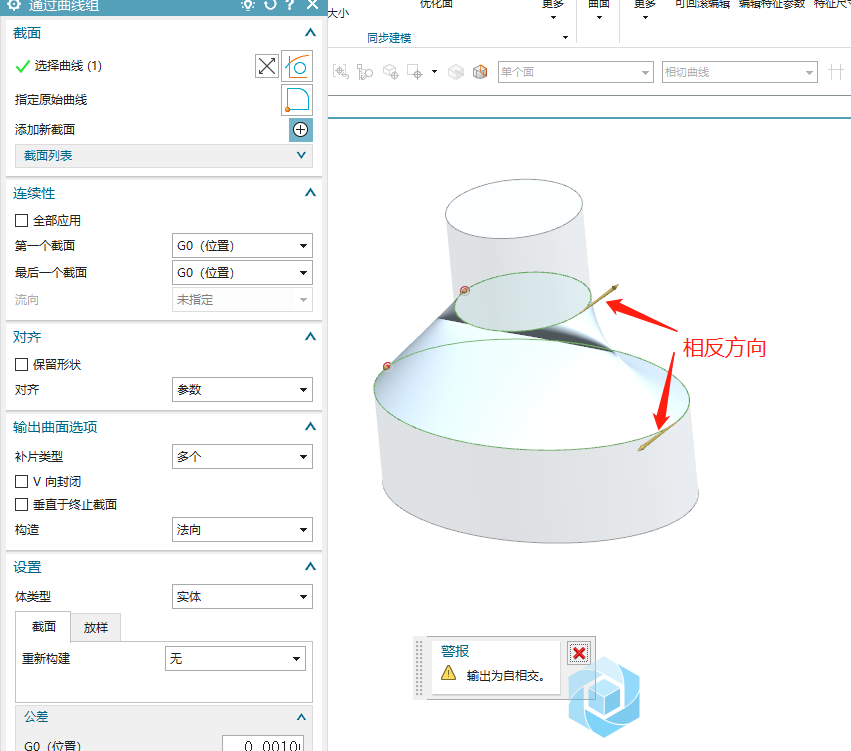Reset the dialog with the circular arrow icon
The height and width of the screenshot is (751, 851).
pos(270,5)
